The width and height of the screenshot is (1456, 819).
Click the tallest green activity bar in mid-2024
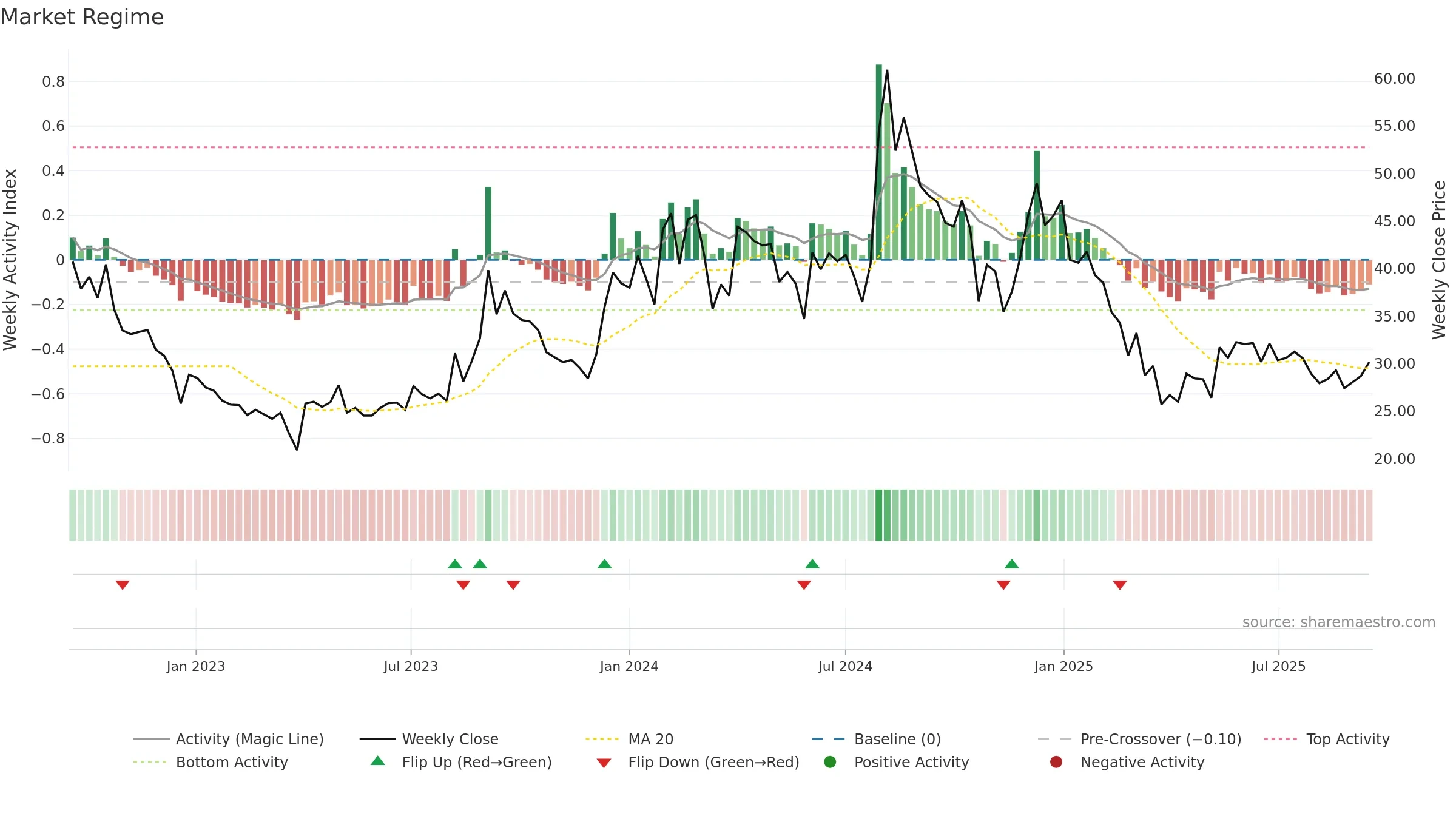[x=879, y=162]
